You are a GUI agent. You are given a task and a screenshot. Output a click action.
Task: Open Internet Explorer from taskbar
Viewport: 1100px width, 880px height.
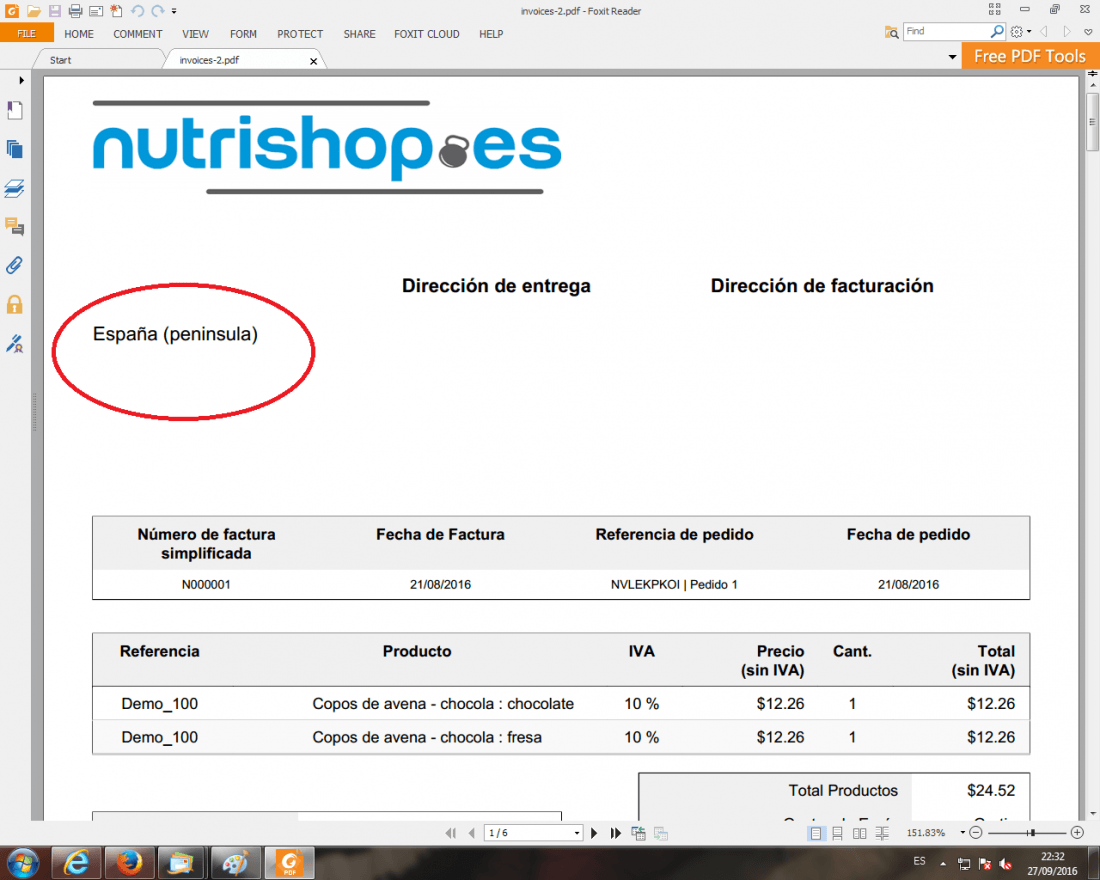click(75, 863)
